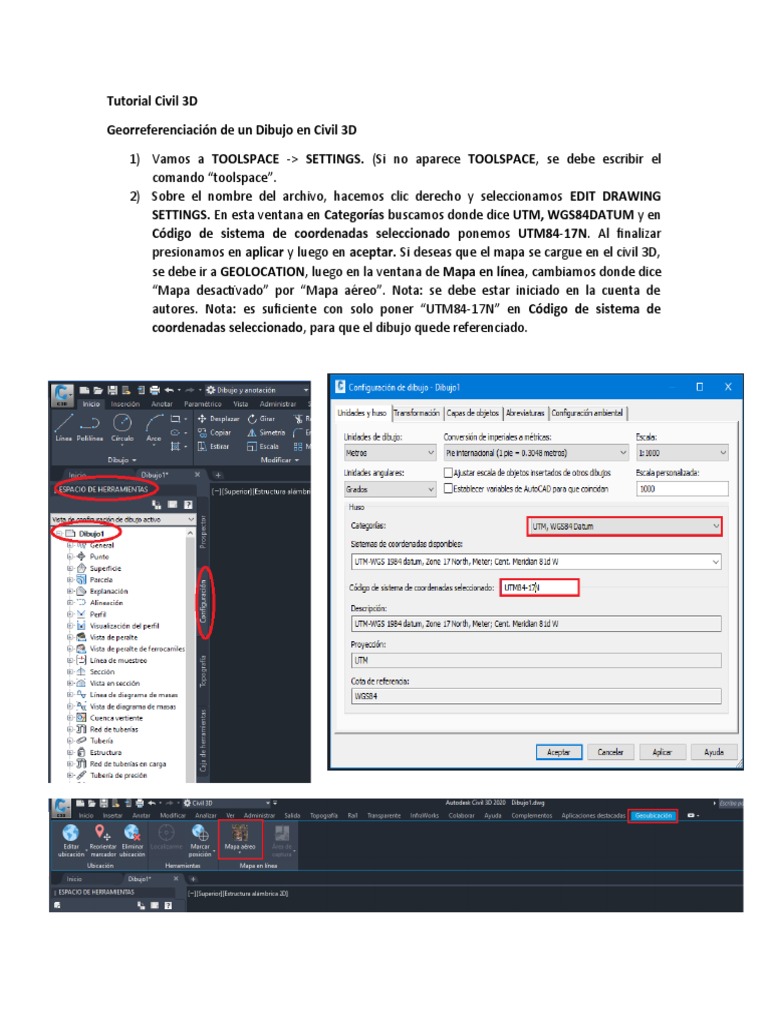The height and width of the screenshot is (1024, 768).
Task: Select the Polilínea tool
Action: pyautogui.click(x=89, y=428)
